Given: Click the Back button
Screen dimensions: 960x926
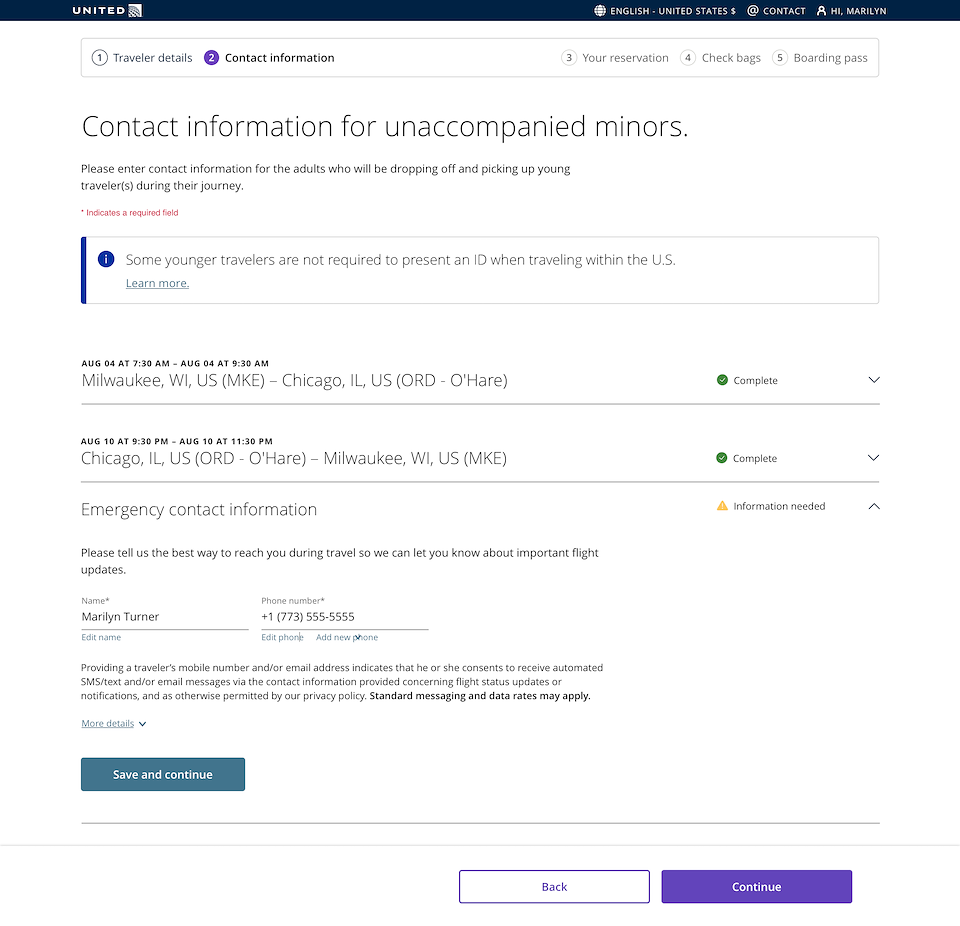Looking at the screenshot, I should [x=554, y=886].
